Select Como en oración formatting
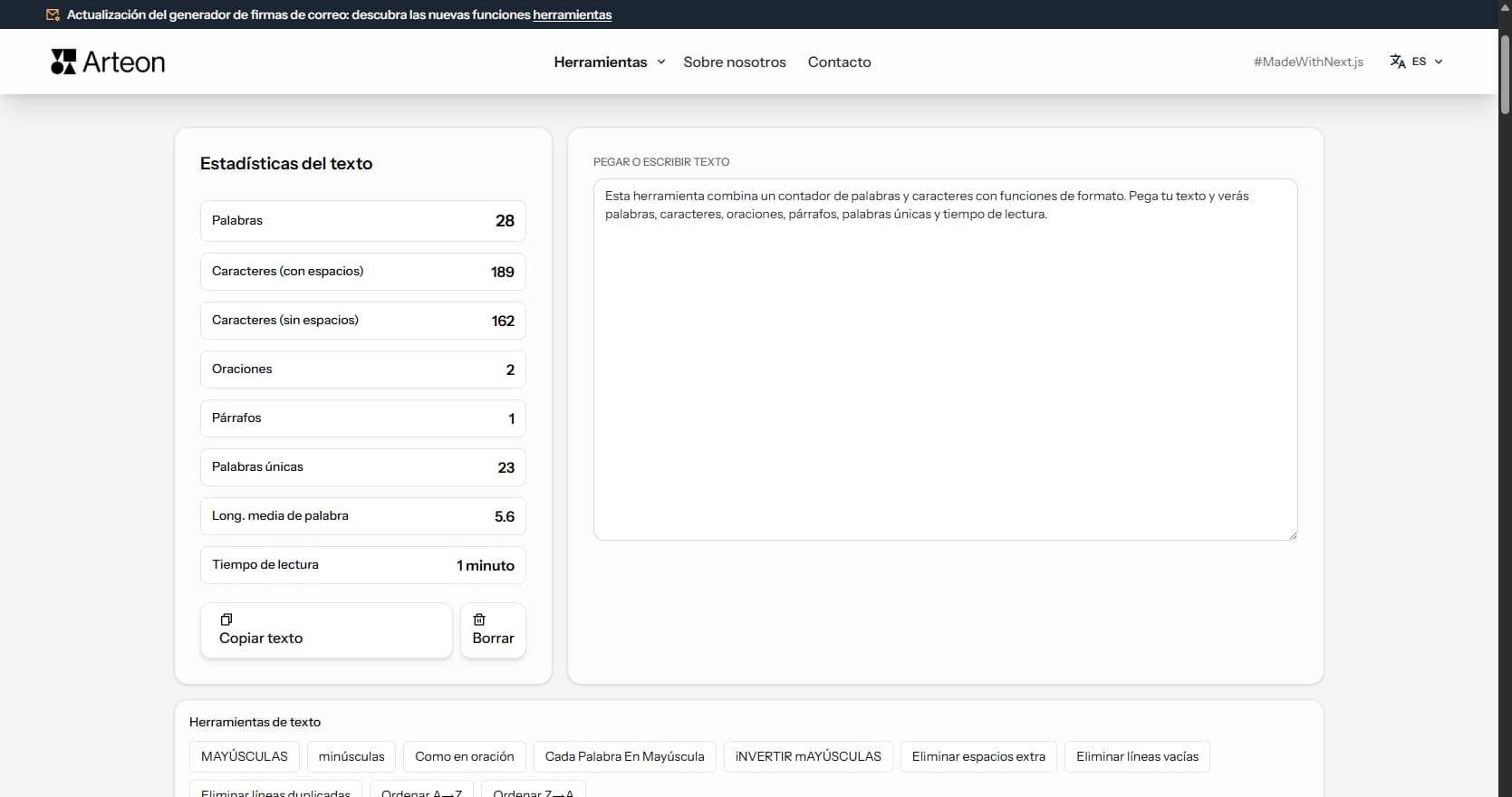This screenshot has width=1512, height=797. pyautogui.click(x=464, y=756)
